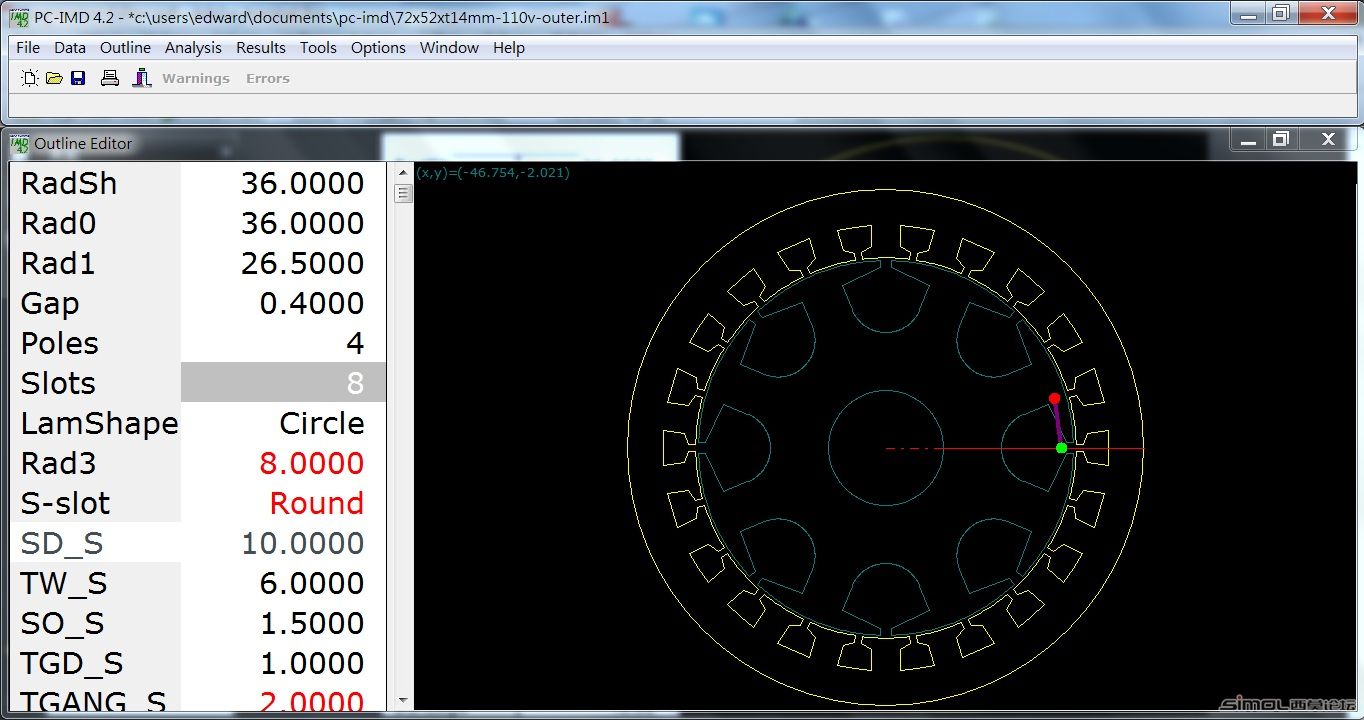Open the Help menu
The image size is (1364, 720).
click(x=509, y=47)
